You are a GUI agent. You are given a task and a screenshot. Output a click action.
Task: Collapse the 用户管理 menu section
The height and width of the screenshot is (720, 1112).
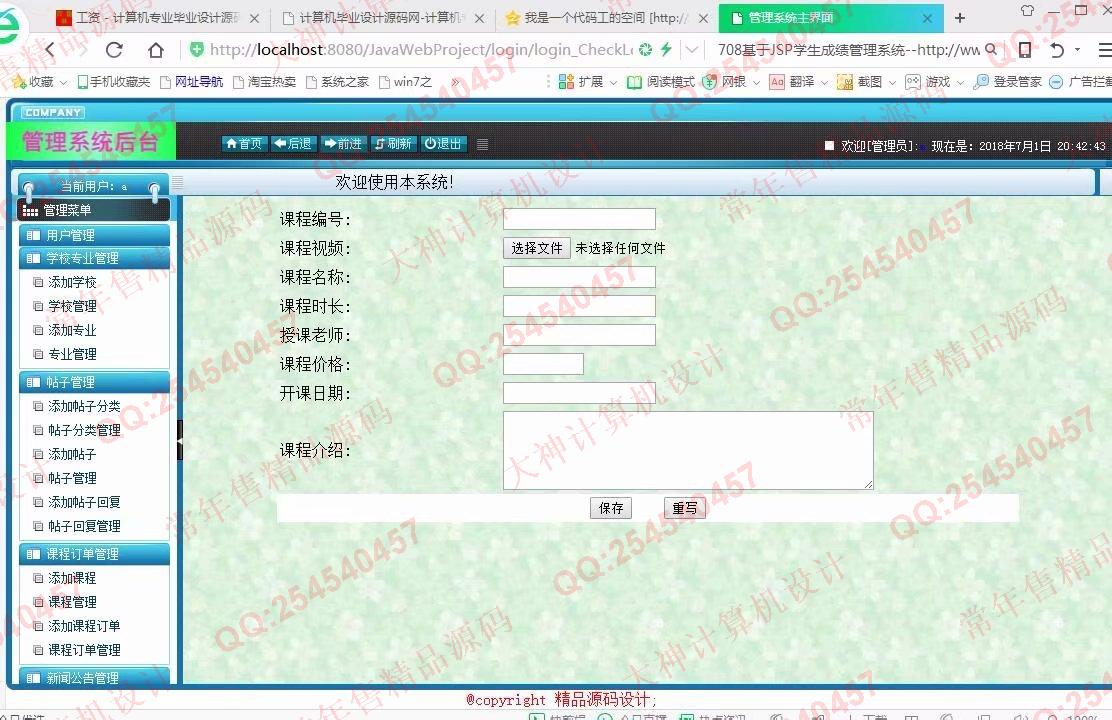[94, 235]
